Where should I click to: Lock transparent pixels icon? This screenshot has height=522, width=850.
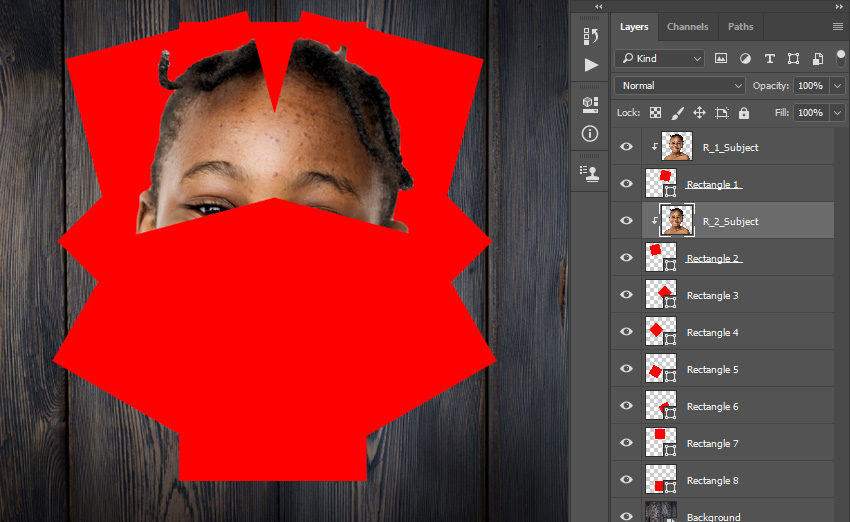click(x=655, y=113)
